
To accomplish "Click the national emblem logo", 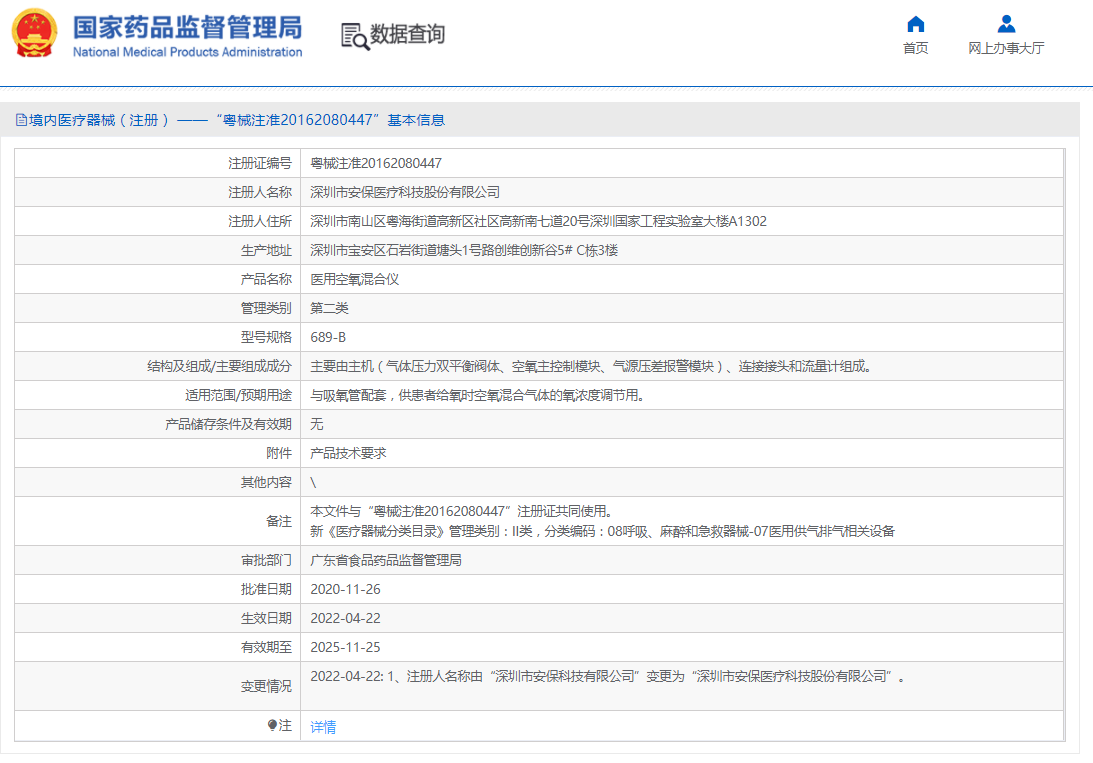I will point(34,33).
